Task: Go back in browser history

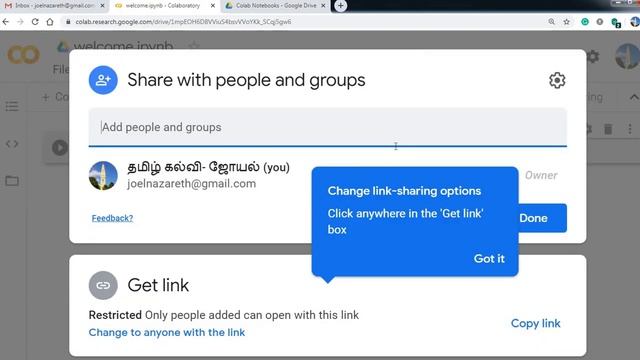Action: pyautogui.click(x=6, y=22)
